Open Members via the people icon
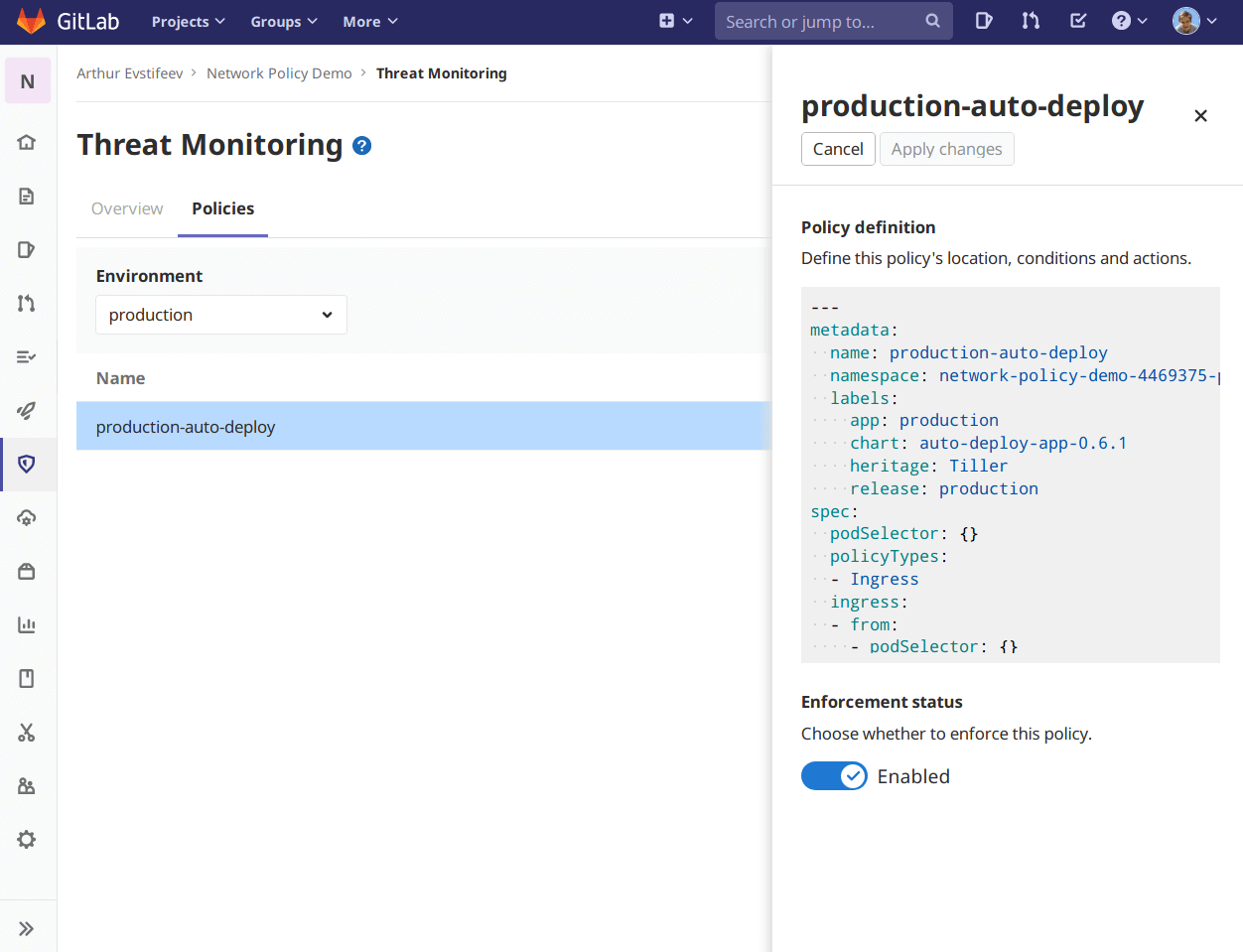This screenshot has width=1243, height=952. pyautogui.click(x=28, y=786)
